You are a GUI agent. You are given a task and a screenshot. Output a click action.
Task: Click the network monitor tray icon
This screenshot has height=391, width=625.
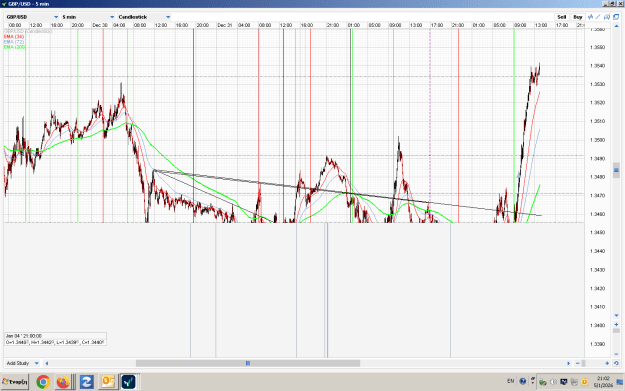tap(564, 382)
